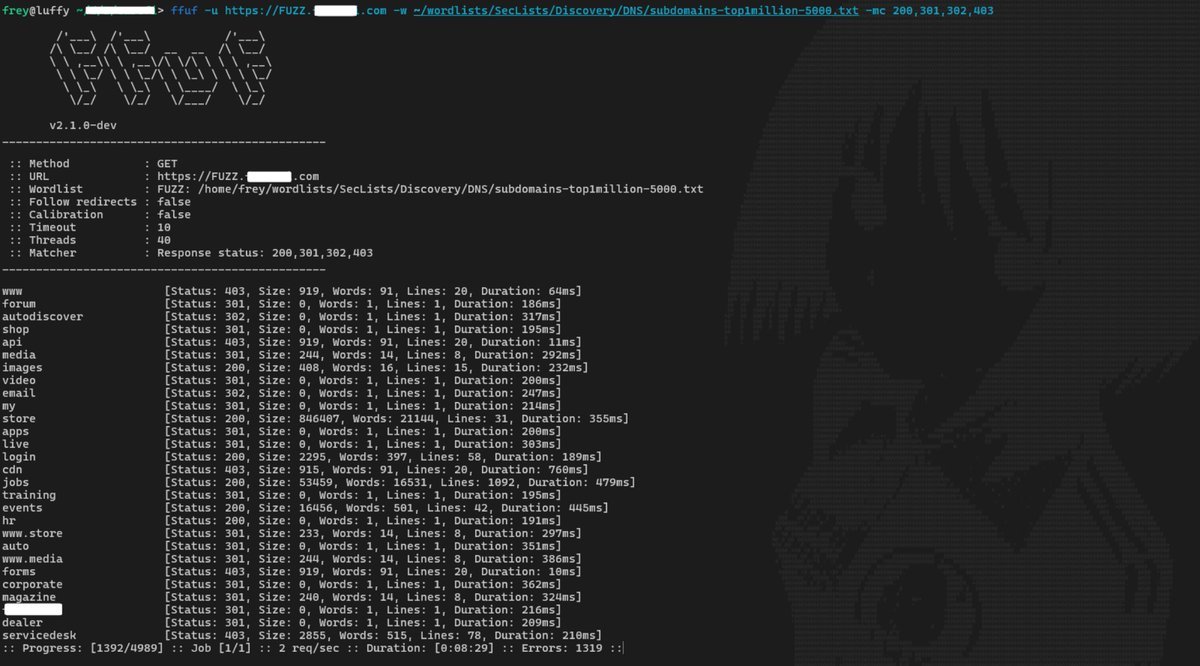Viewport: 1200px width, 666px height.
Task: Select the 'www.store' subdomain name
Action: (32, 533)
